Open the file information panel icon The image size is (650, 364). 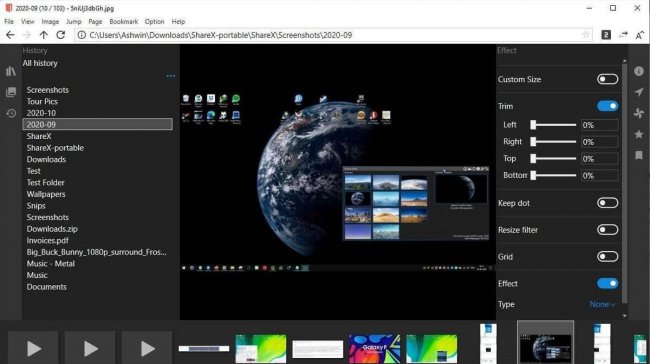pos(639,71)
